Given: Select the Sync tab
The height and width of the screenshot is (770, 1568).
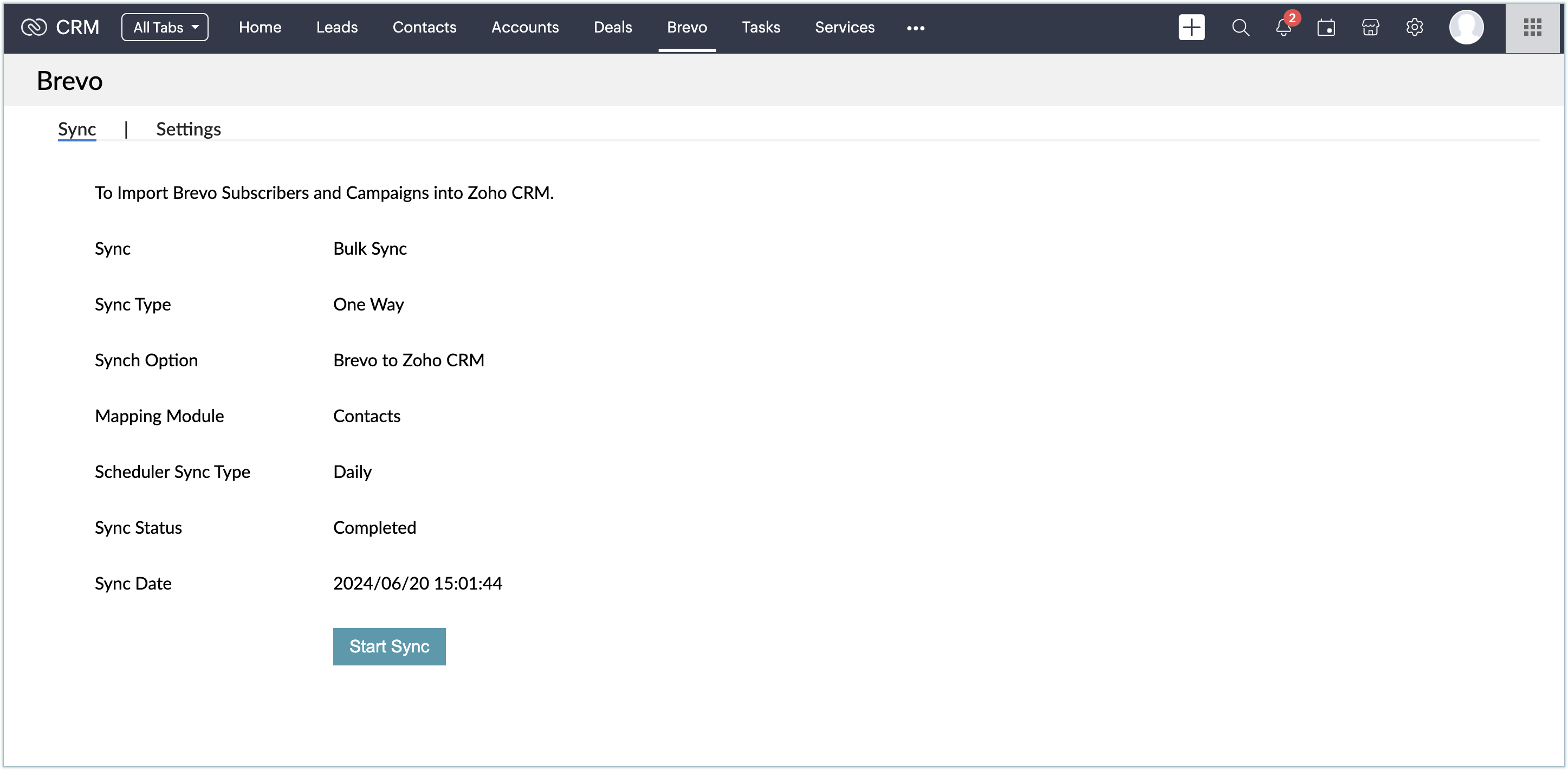Looking at the screenshot, I should tap(77, 129).
